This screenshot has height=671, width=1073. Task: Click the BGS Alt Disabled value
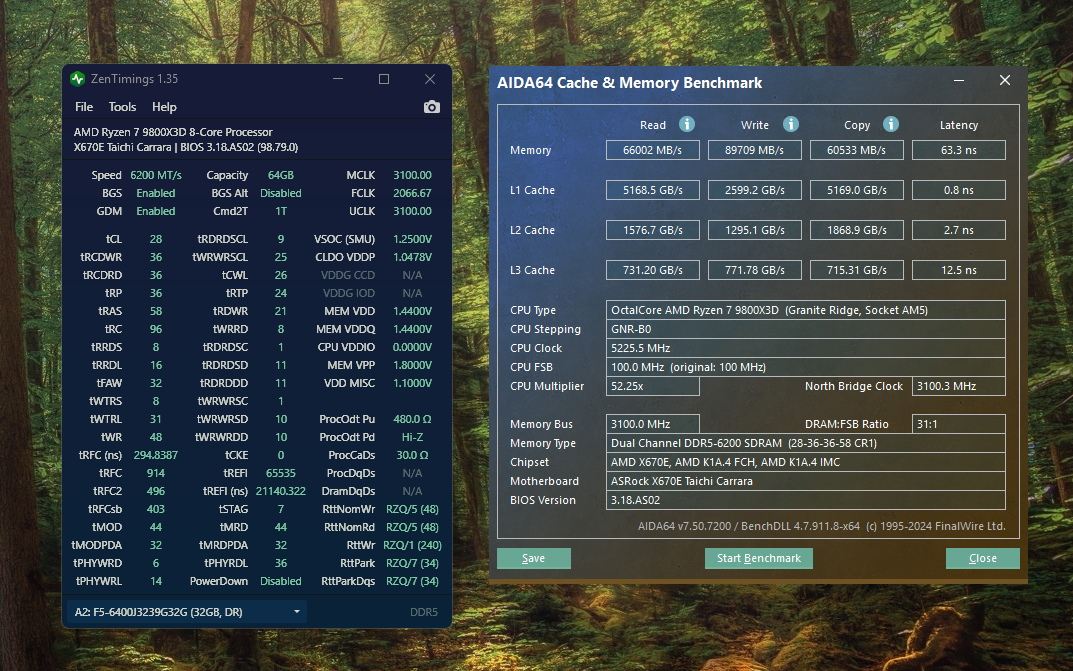pos(281,194)
